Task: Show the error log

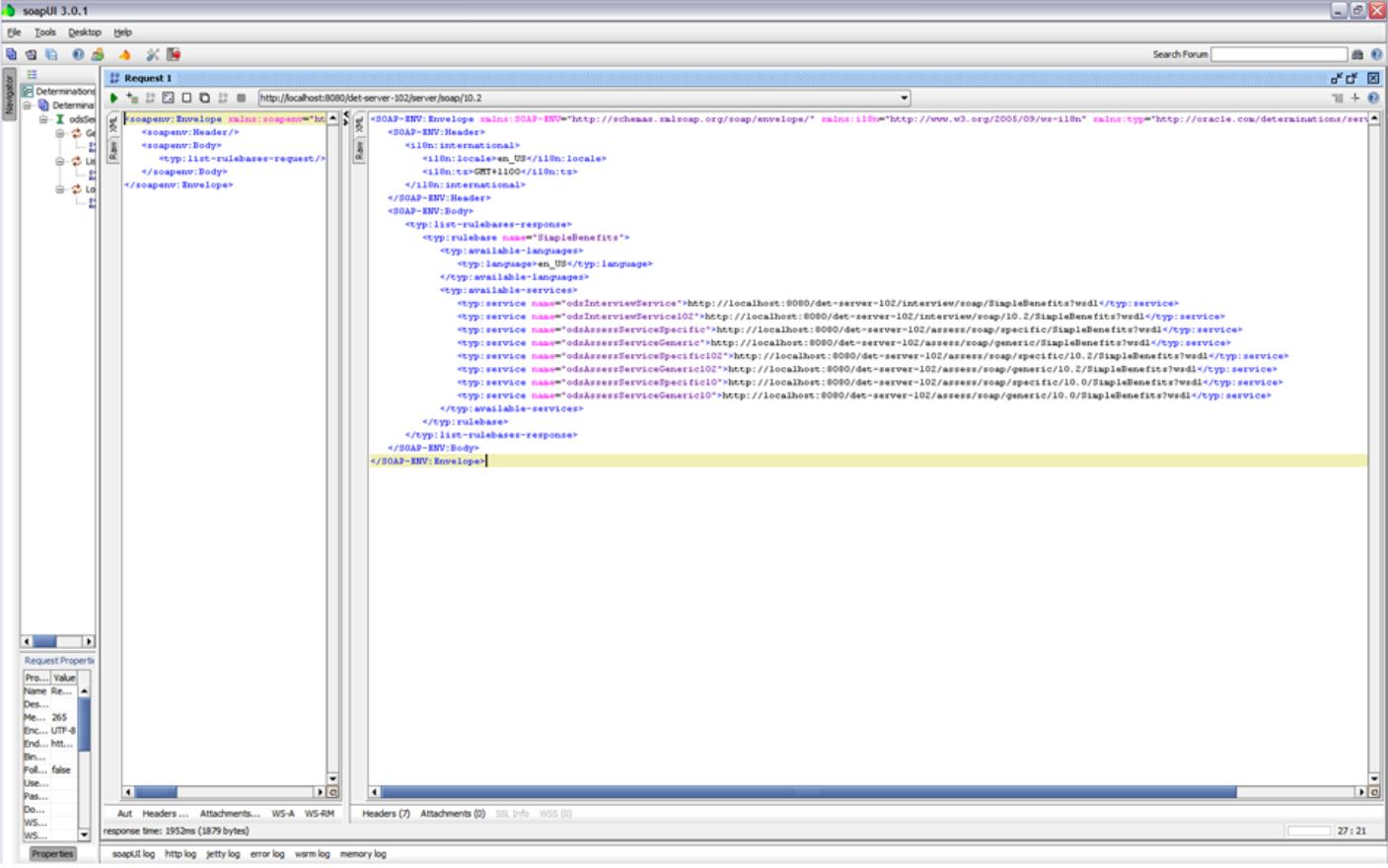Action: pos(267,854)
